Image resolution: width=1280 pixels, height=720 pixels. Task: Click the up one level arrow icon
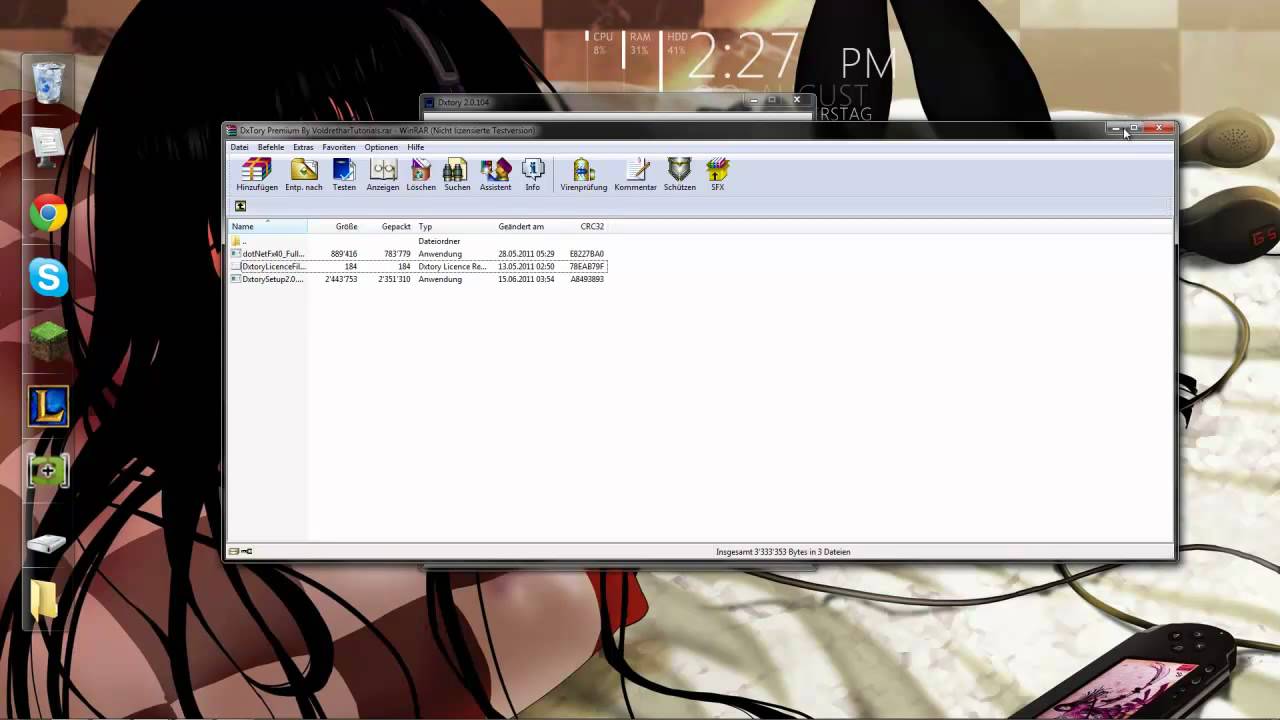tap(240, 206)
